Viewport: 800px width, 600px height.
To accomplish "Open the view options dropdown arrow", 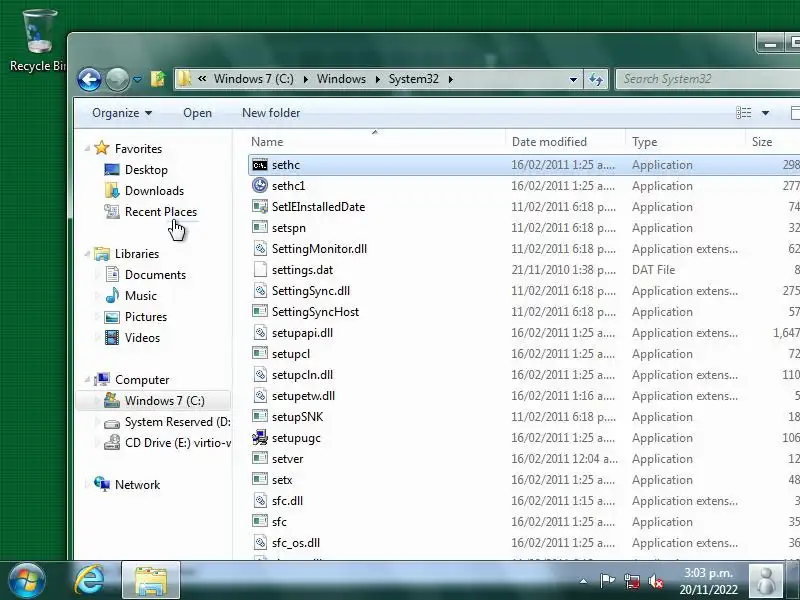I will point(765,113).
